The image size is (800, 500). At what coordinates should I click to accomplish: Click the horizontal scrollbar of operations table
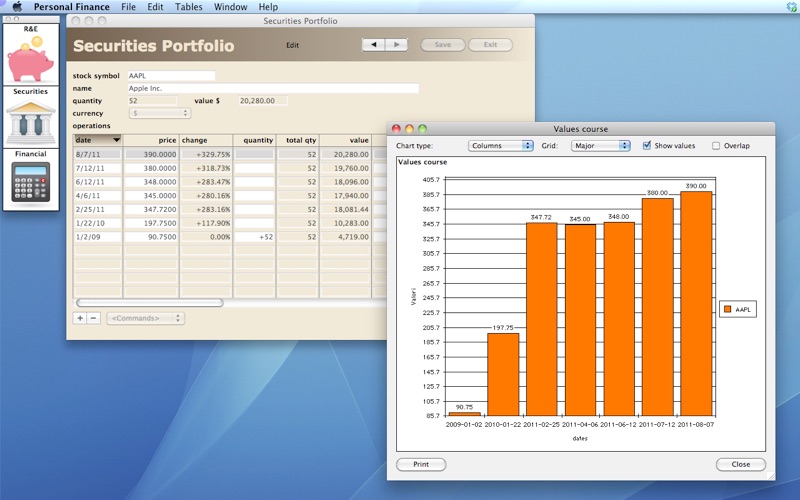(149, 303)
